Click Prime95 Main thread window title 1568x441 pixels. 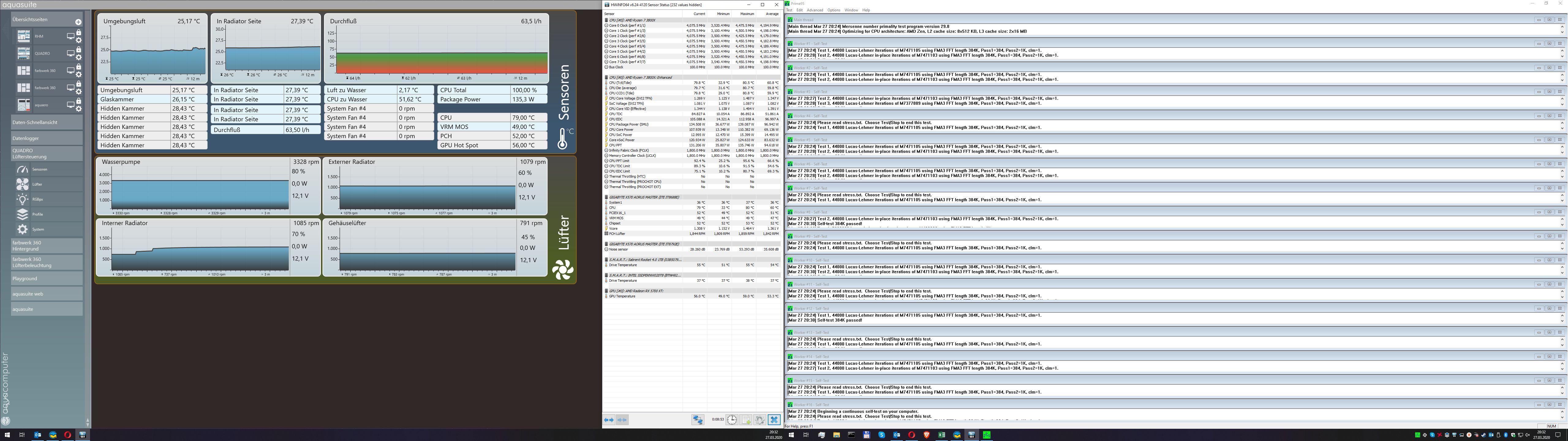[804, 20]
